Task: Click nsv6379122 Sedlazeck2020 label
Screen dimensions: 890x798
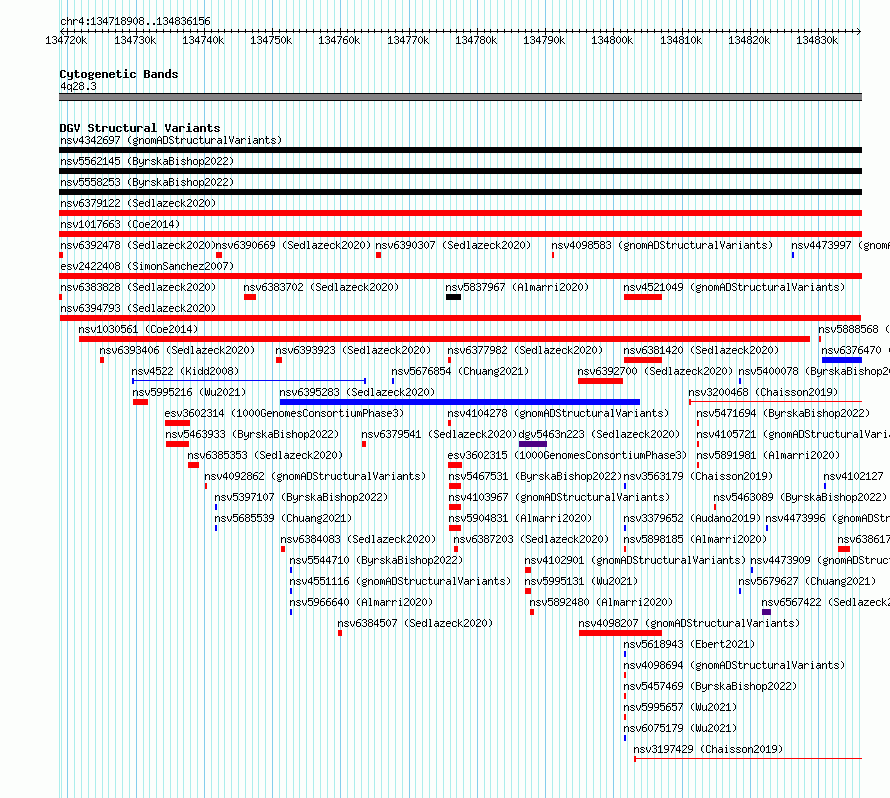Action: click(138, 203)
